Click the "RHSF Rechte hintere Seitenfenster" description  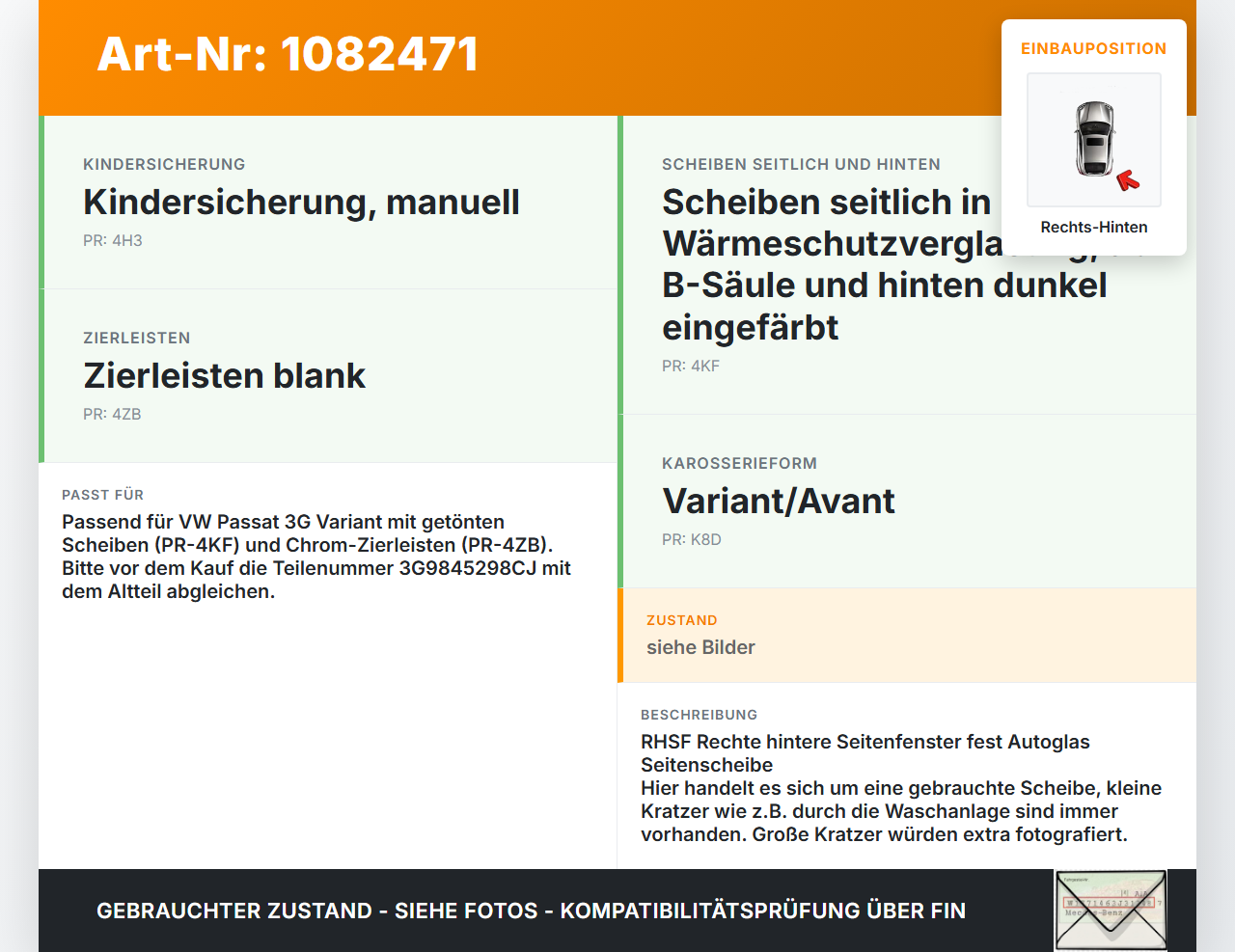(901, 788)
